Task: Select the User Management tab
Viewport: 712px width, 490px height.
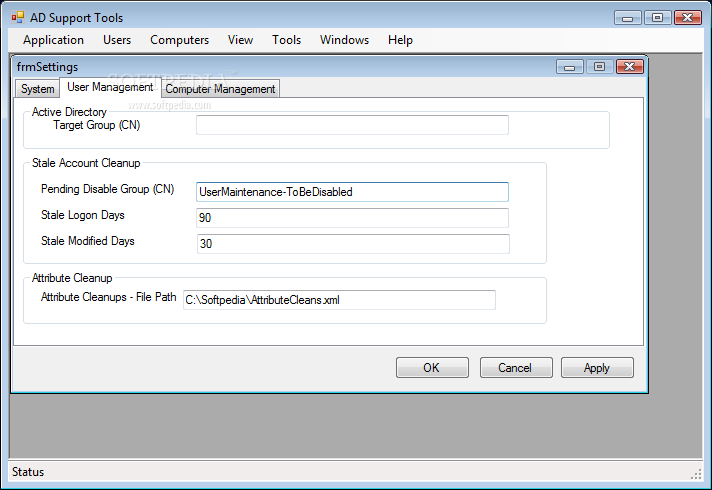Action: click(110, 87)
